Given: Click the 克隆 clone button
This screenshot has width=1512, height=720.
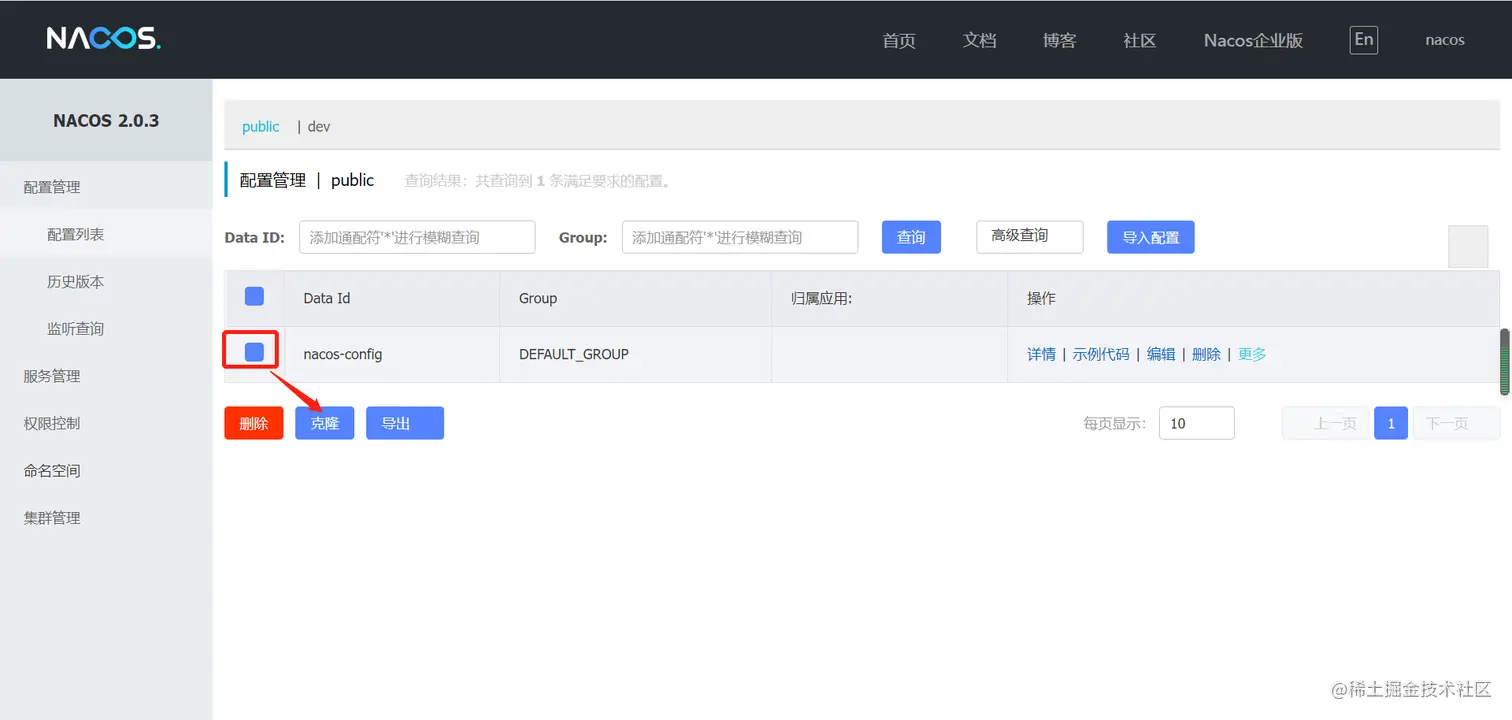Looking at the screenshot, I should (325, 423).
